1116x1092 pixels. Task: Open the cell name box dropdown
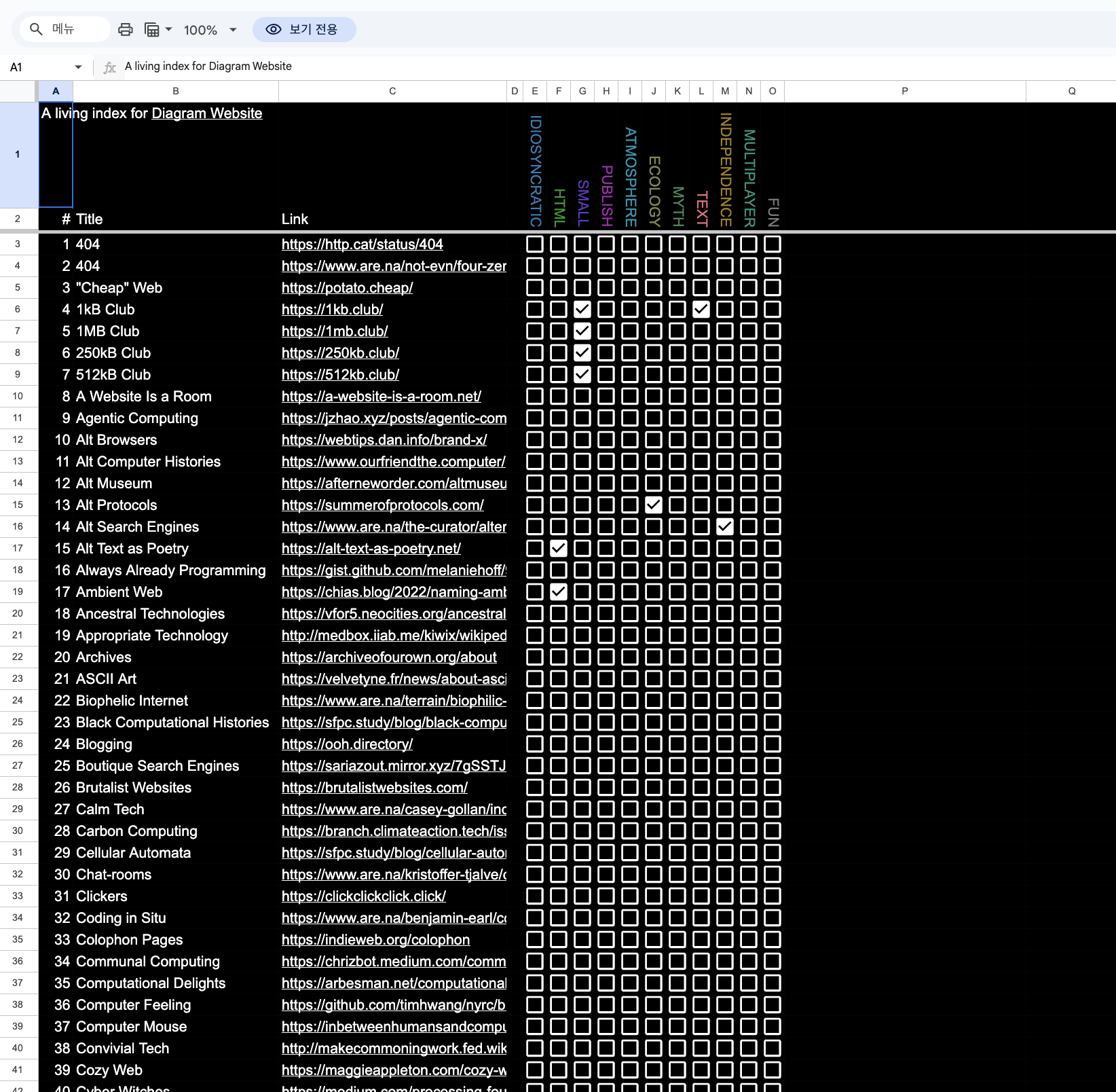point(78,67)
